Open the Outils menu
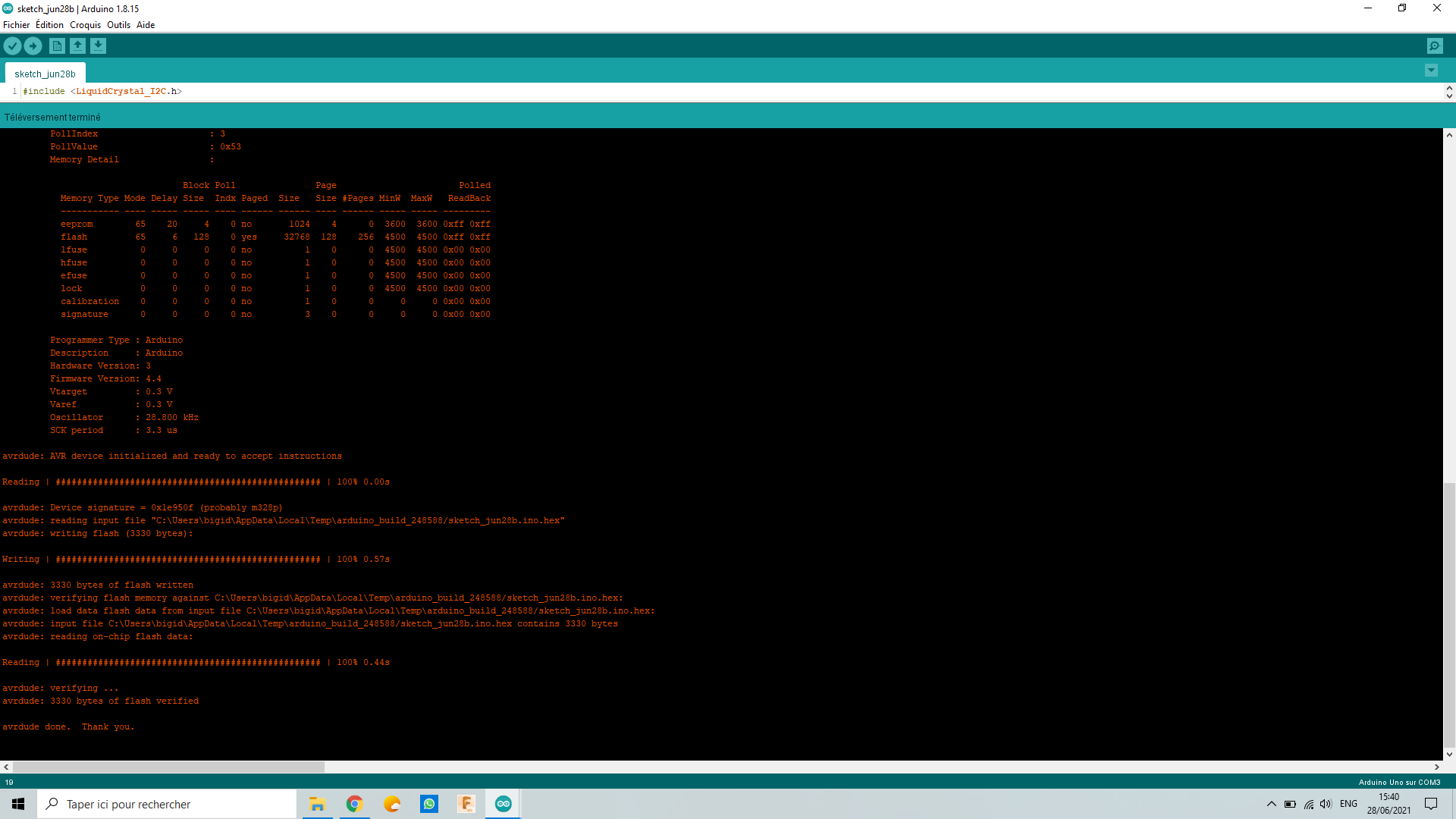This screenshot has width=1456, height=819. click(x=118, y=25)
